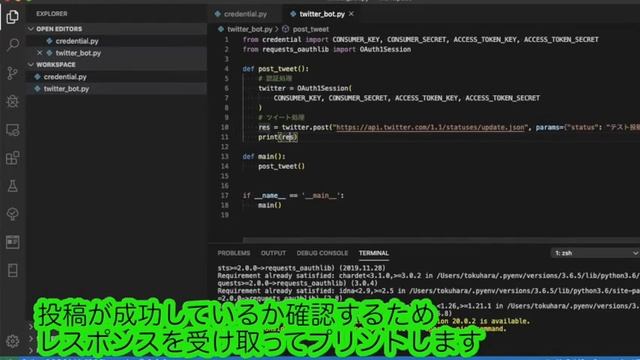640x360 pixels.
Task: Open the tree icon view in activity bar
Action: pos(13,214)
